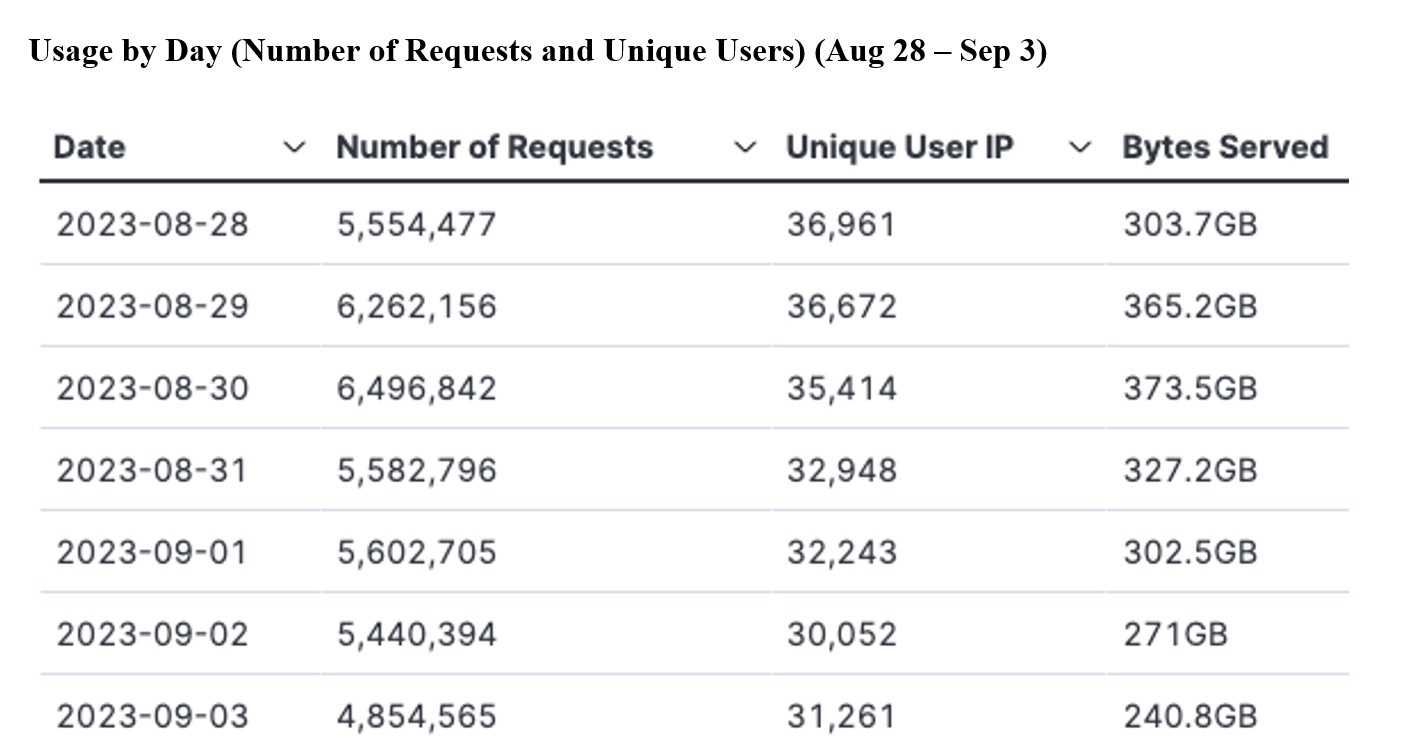The height and width of the screenshot is (749, 1416).
Task: Select the 6,496,842 requests cell
Action: tap(417, 388)
